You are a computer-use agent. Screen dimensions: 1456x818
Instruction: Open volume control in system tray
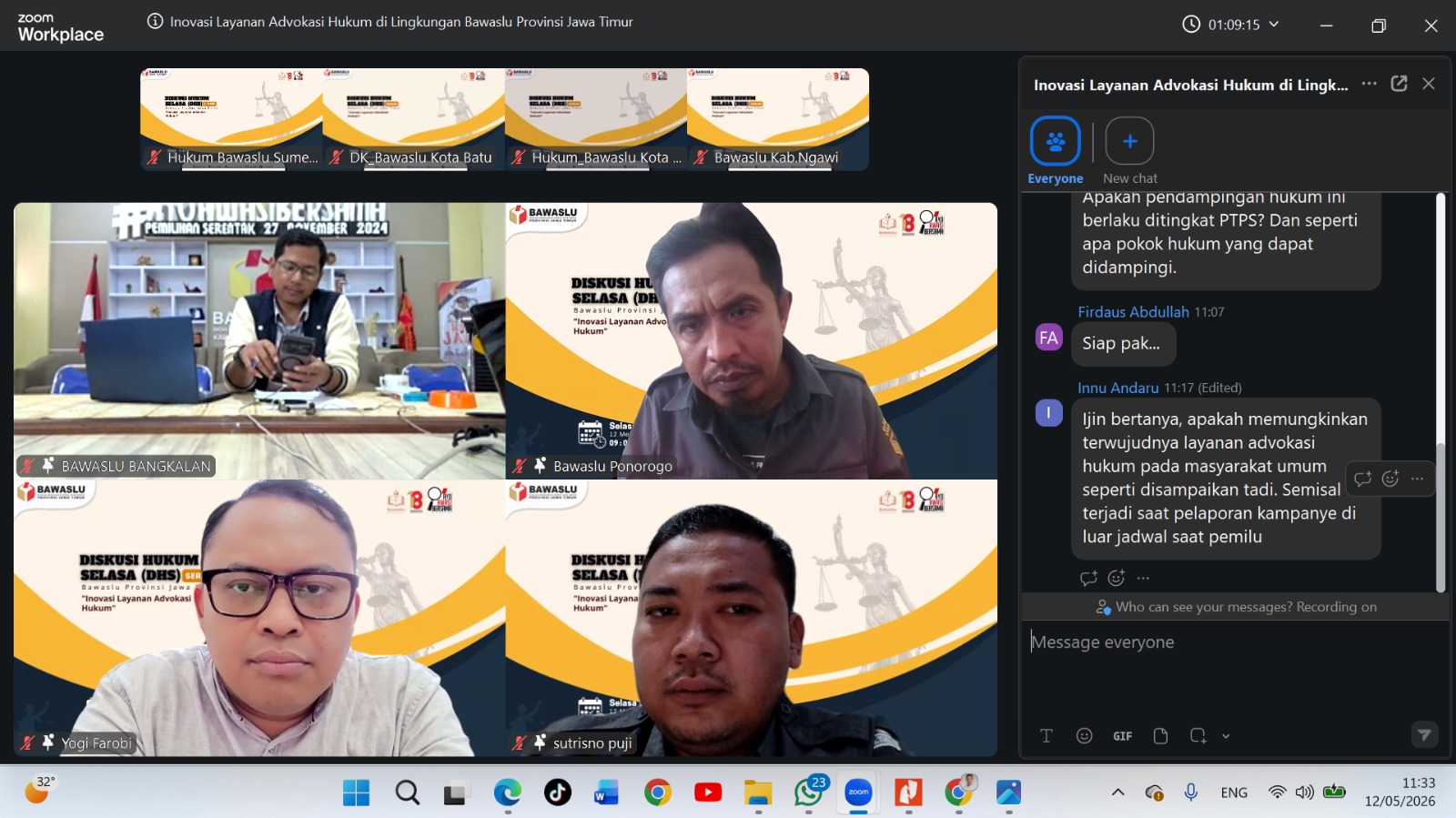click(x=1305, y=793)
